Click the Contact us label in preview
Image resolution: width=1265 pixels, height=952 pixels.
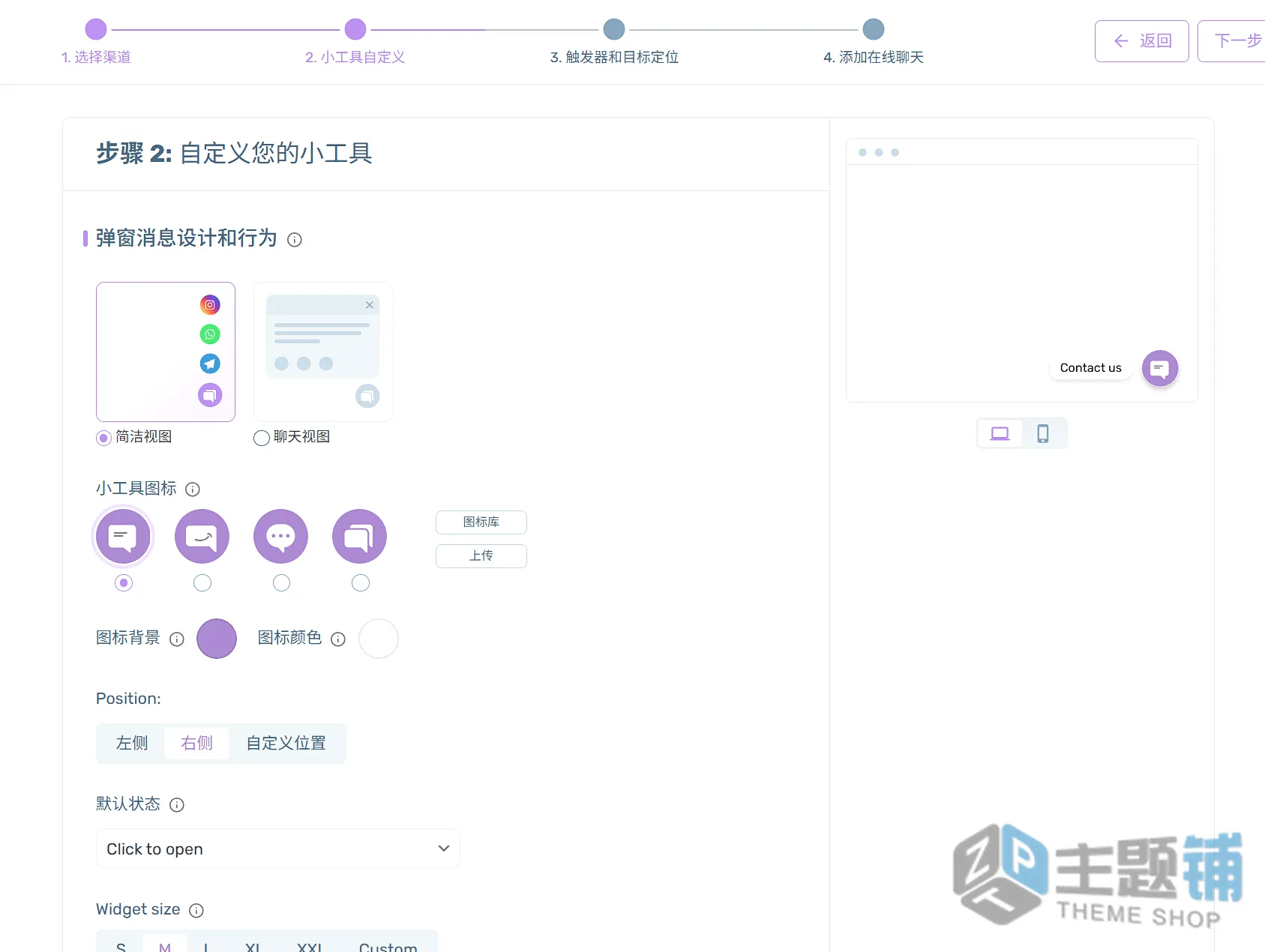(x=1091, y=368)
